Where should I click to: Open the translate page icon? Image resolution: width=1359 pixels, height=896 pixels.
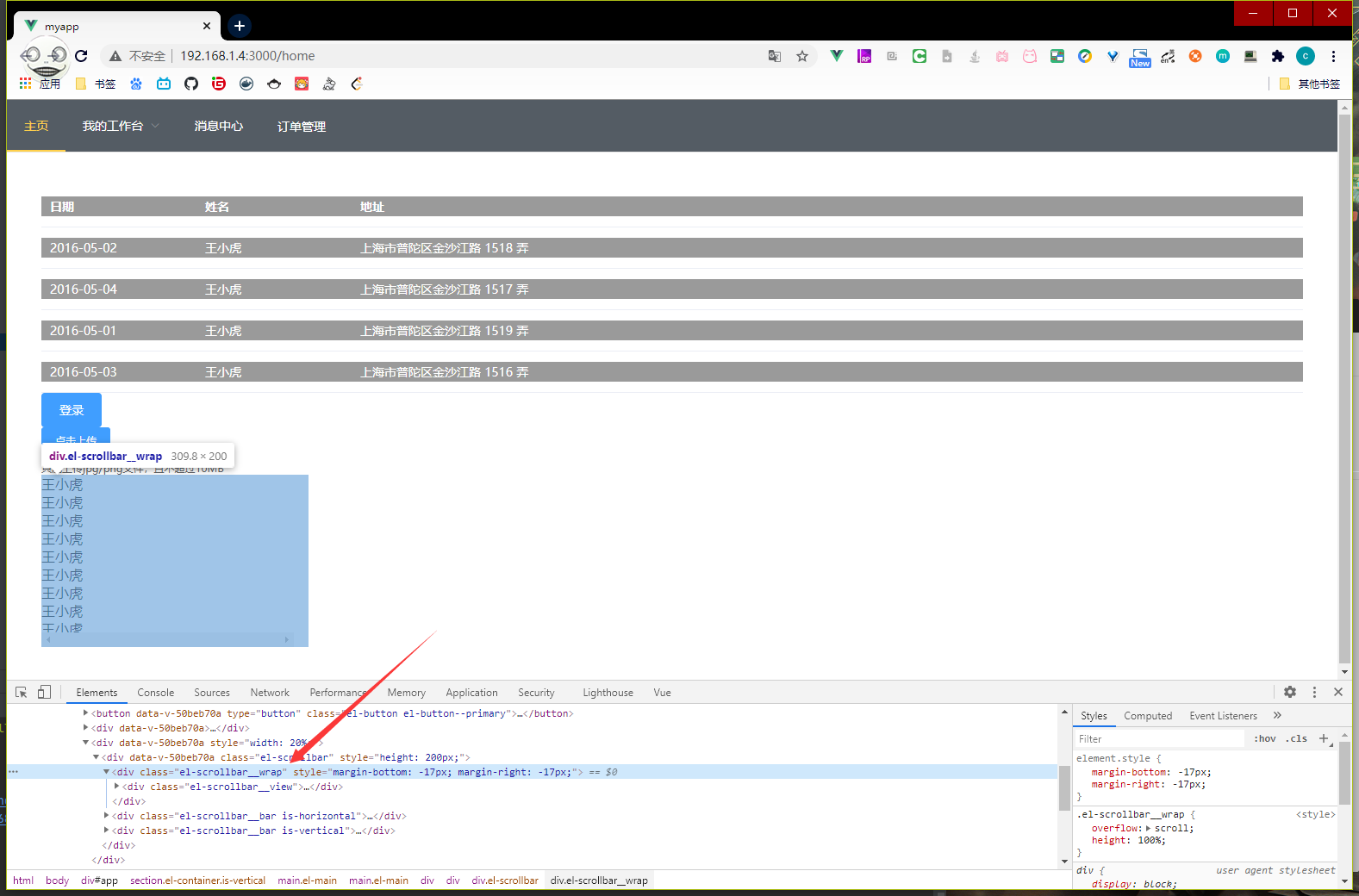pos(775,56)
